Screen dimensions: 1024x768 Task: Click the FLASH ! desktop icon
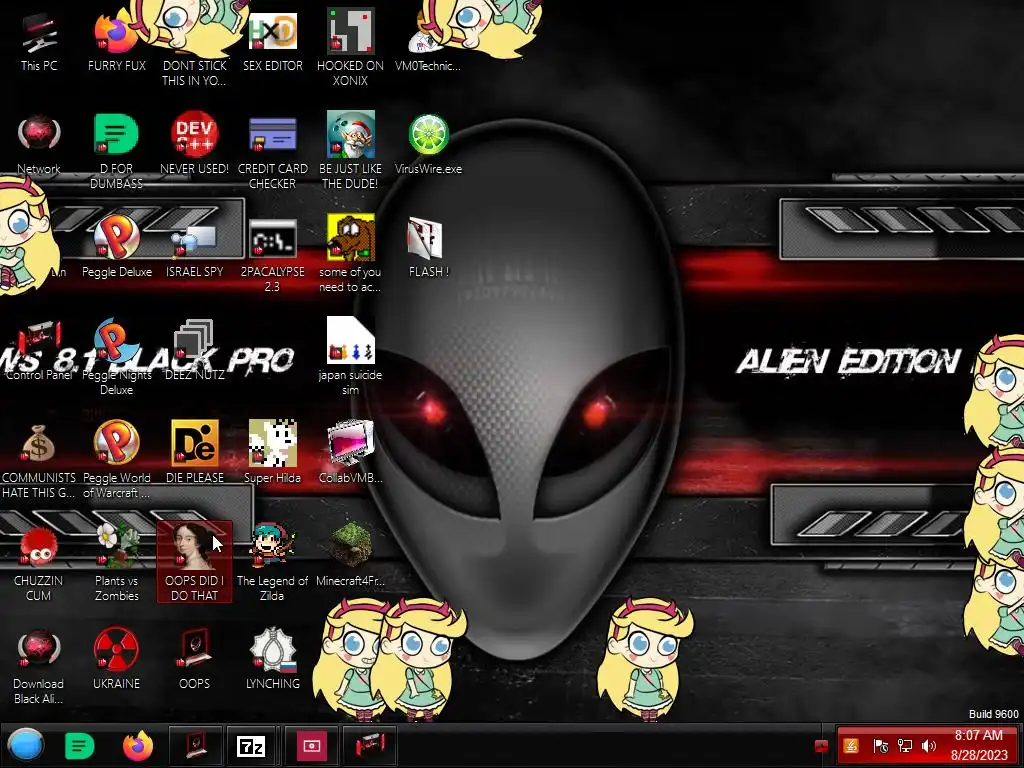pos(428,247)
